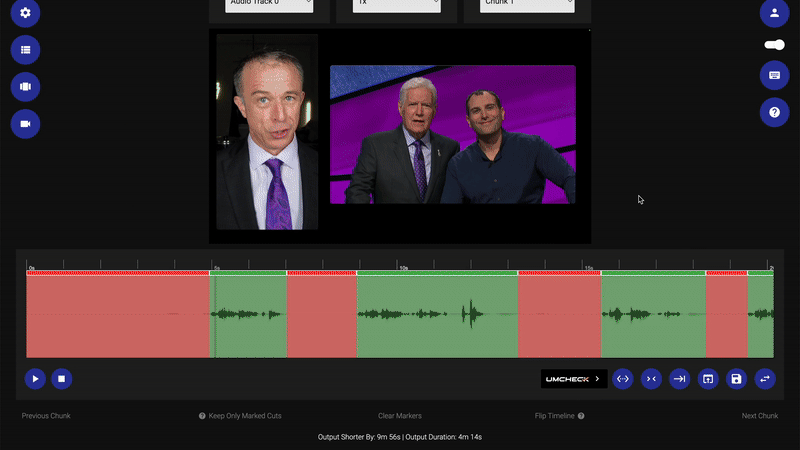Click the arrow-to-bar tab icon
This screenshot has width=800, height=450.
[x=680, y=379]
